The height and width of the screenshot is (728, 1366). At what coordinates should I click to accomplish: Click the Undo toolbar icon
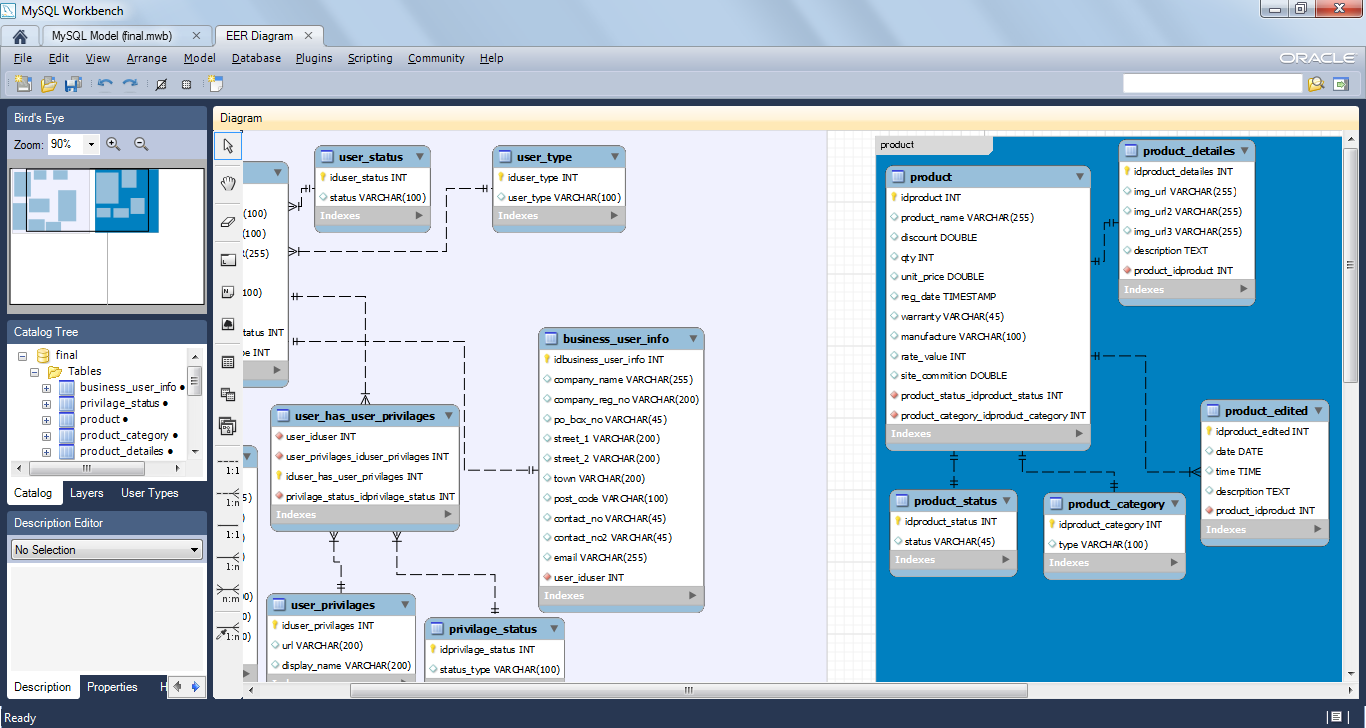(106, 84)
